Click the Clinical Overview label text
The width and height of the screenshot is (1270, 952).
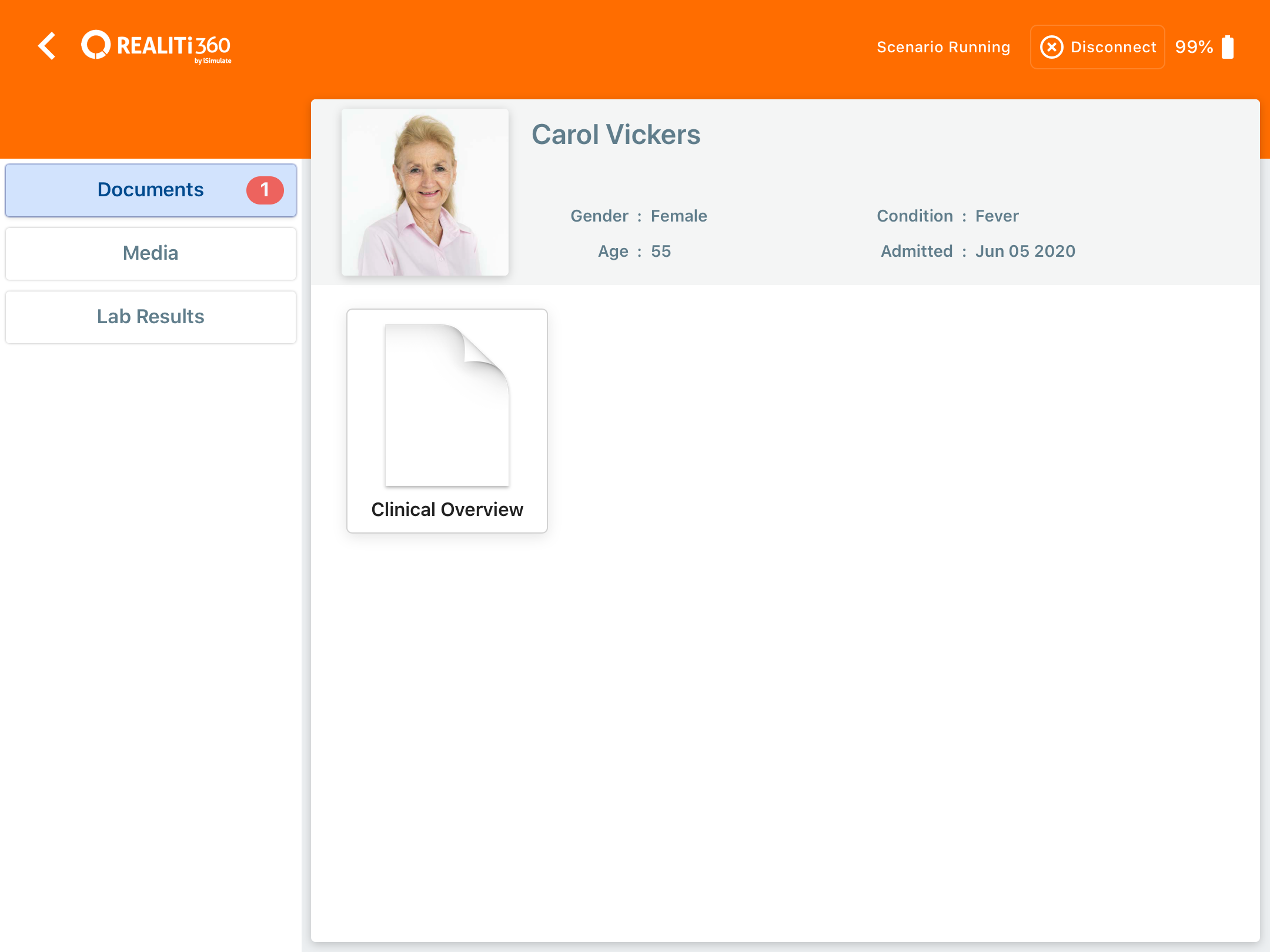[x=447, y=509]
